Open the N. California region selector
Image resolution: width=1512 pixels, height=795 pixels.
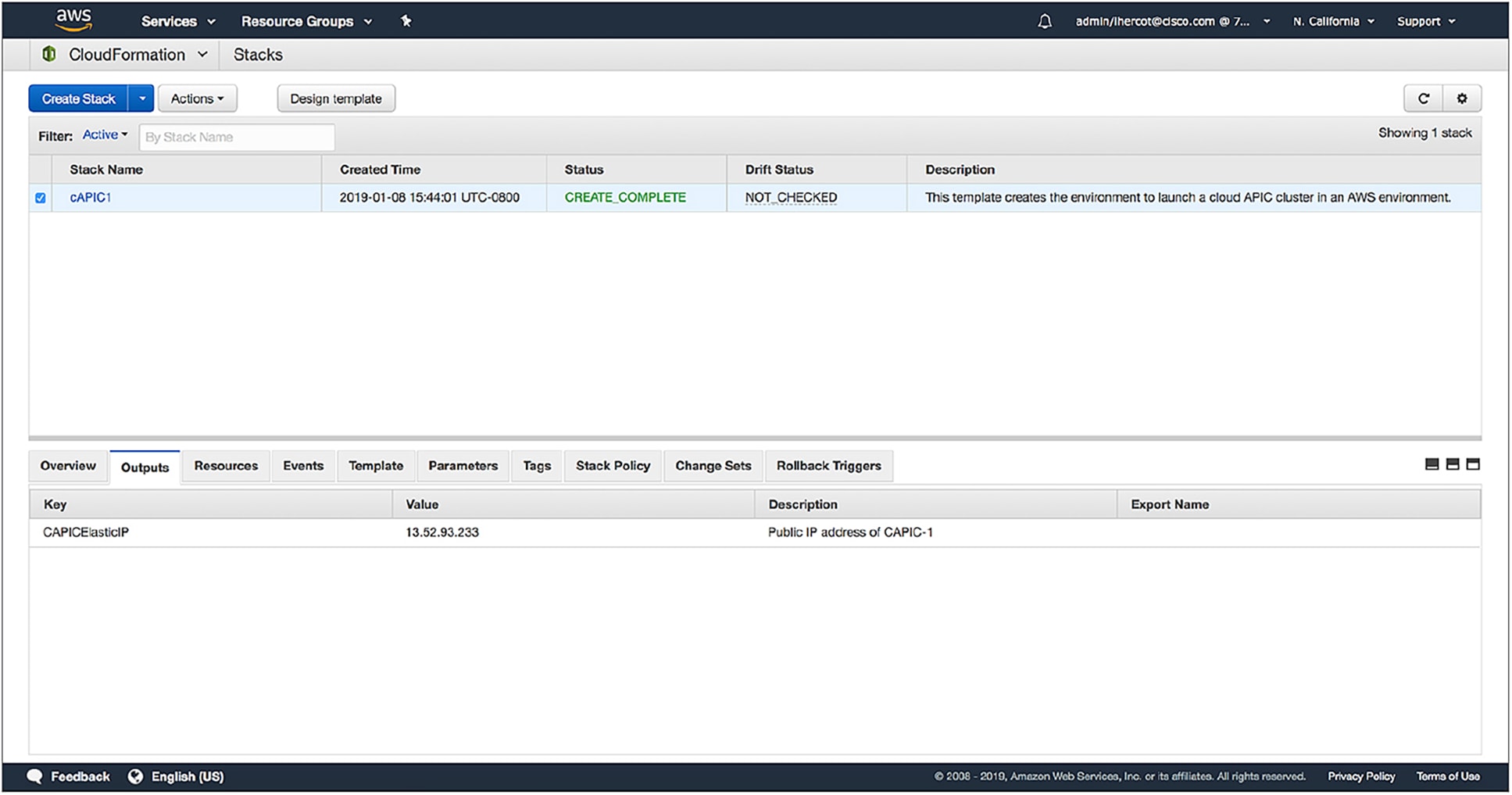point(1333,21)
